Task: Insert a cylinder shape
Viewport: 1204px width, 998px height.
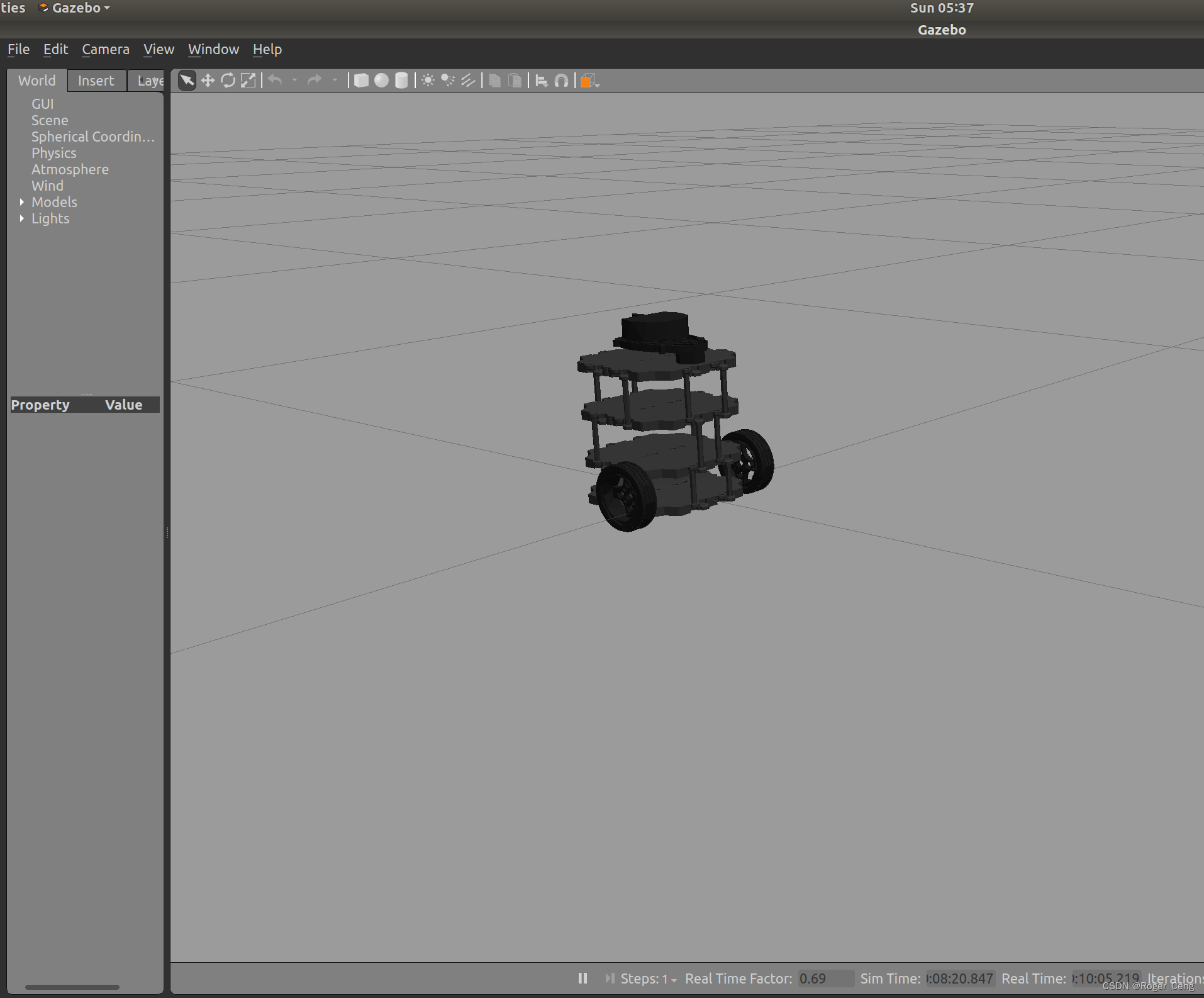Action: tap(401, 81)
